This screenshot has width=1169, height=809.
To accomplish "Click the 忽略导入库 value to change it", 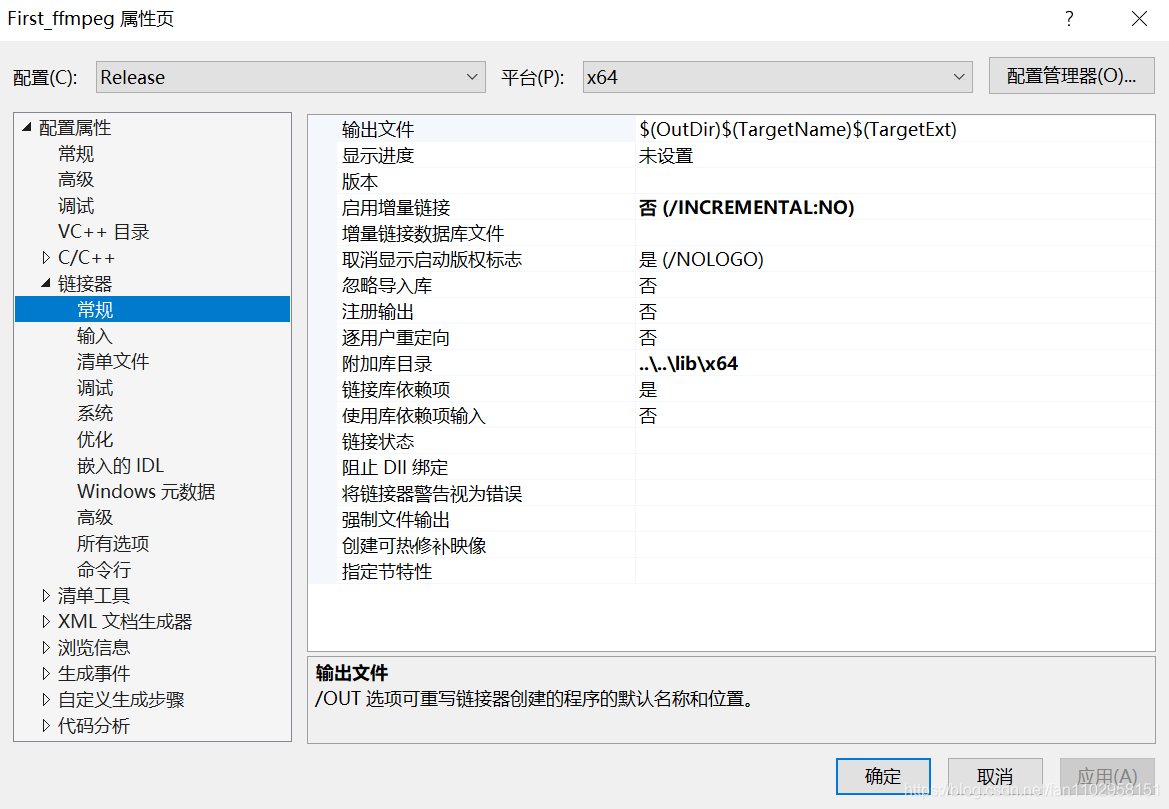I will point(750,285).
